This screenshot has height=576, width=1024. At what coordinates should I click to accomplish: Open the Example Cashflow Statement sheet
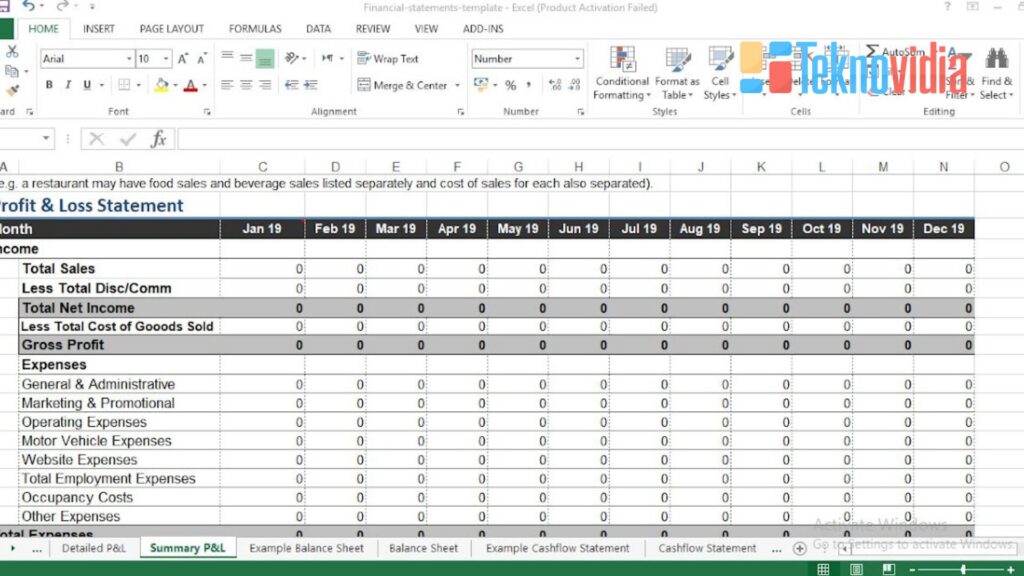[557, 548]
